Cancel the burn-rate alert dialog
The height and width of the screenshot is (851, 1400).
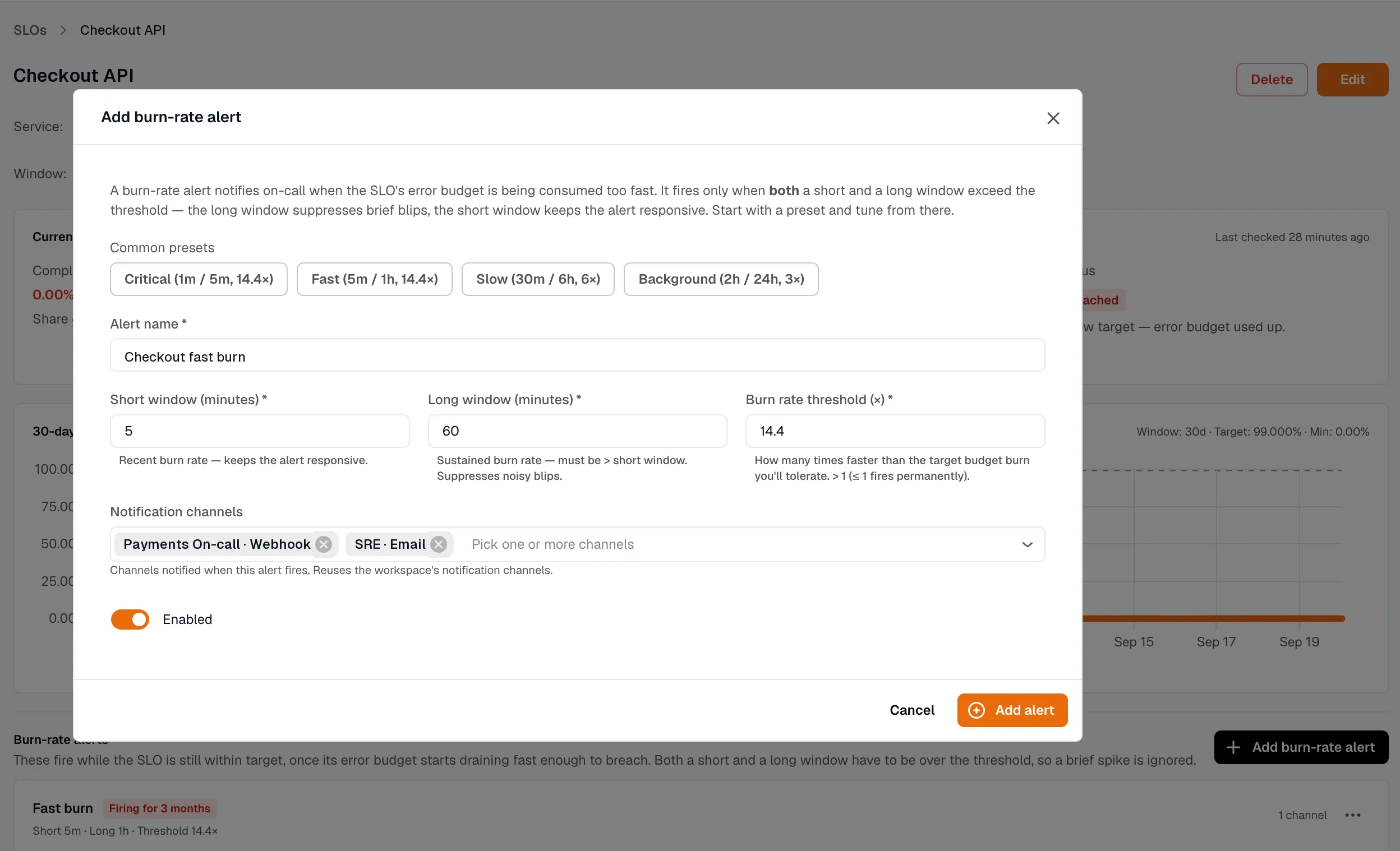click(x=912, y=710)
